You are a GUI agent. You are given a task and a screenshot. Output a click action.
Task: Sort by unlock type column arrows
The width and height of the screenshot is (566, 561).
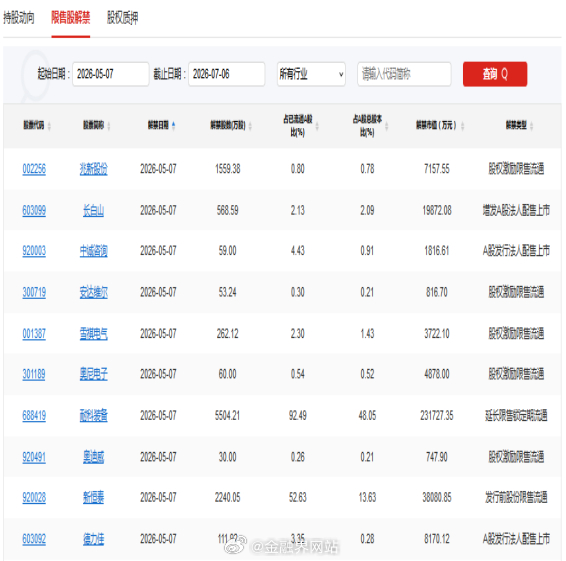coord(532,126)
